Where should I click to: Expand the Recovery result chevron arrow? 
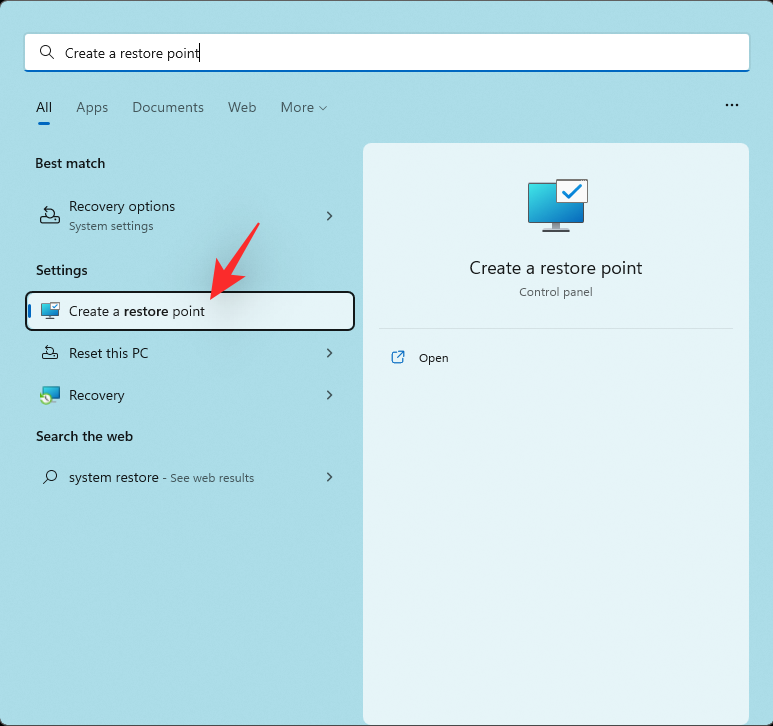[329, 395]
